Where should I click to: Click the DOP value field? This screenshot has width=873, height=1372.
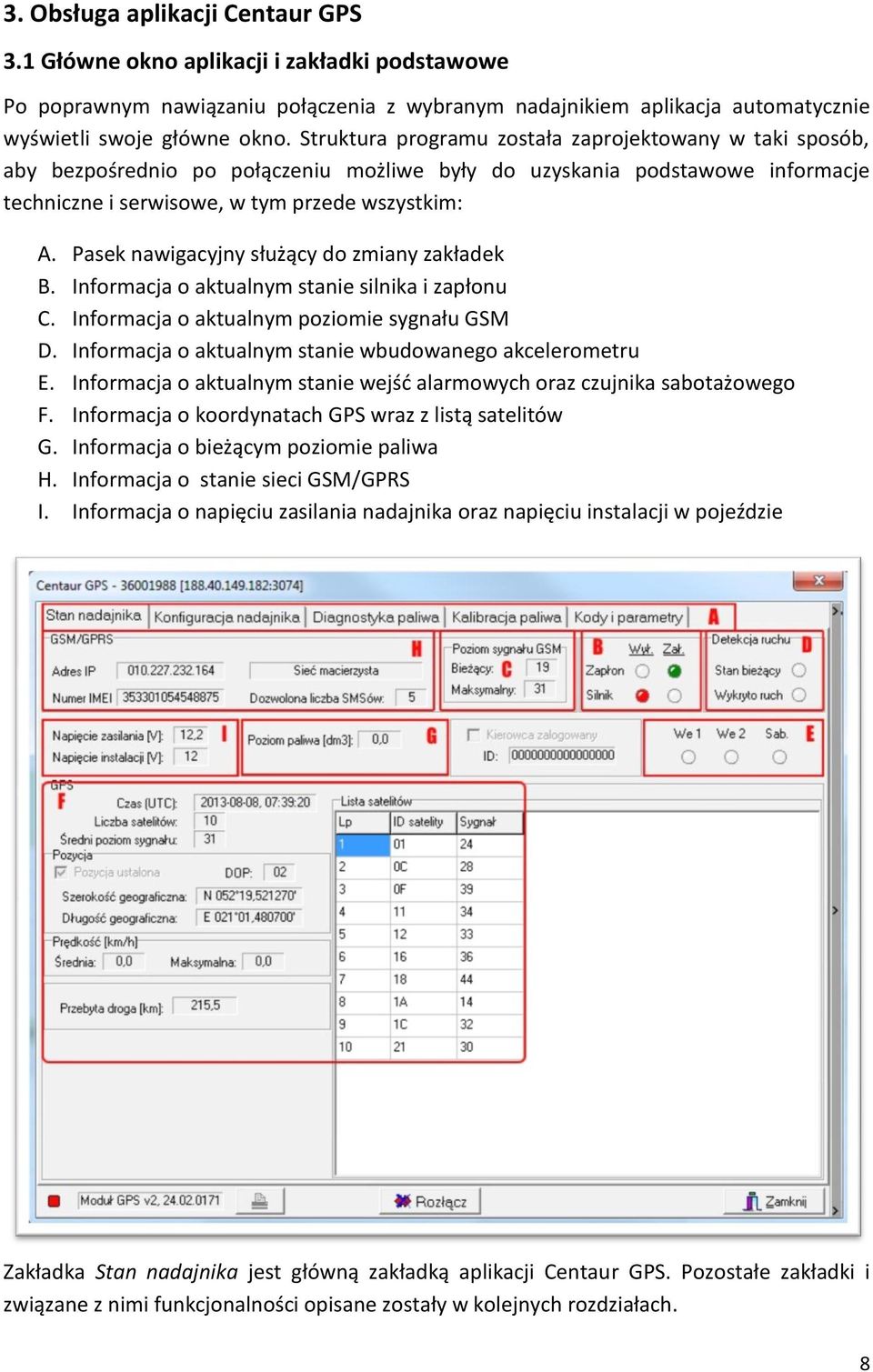pyautogui.click(x=279, y=872)
